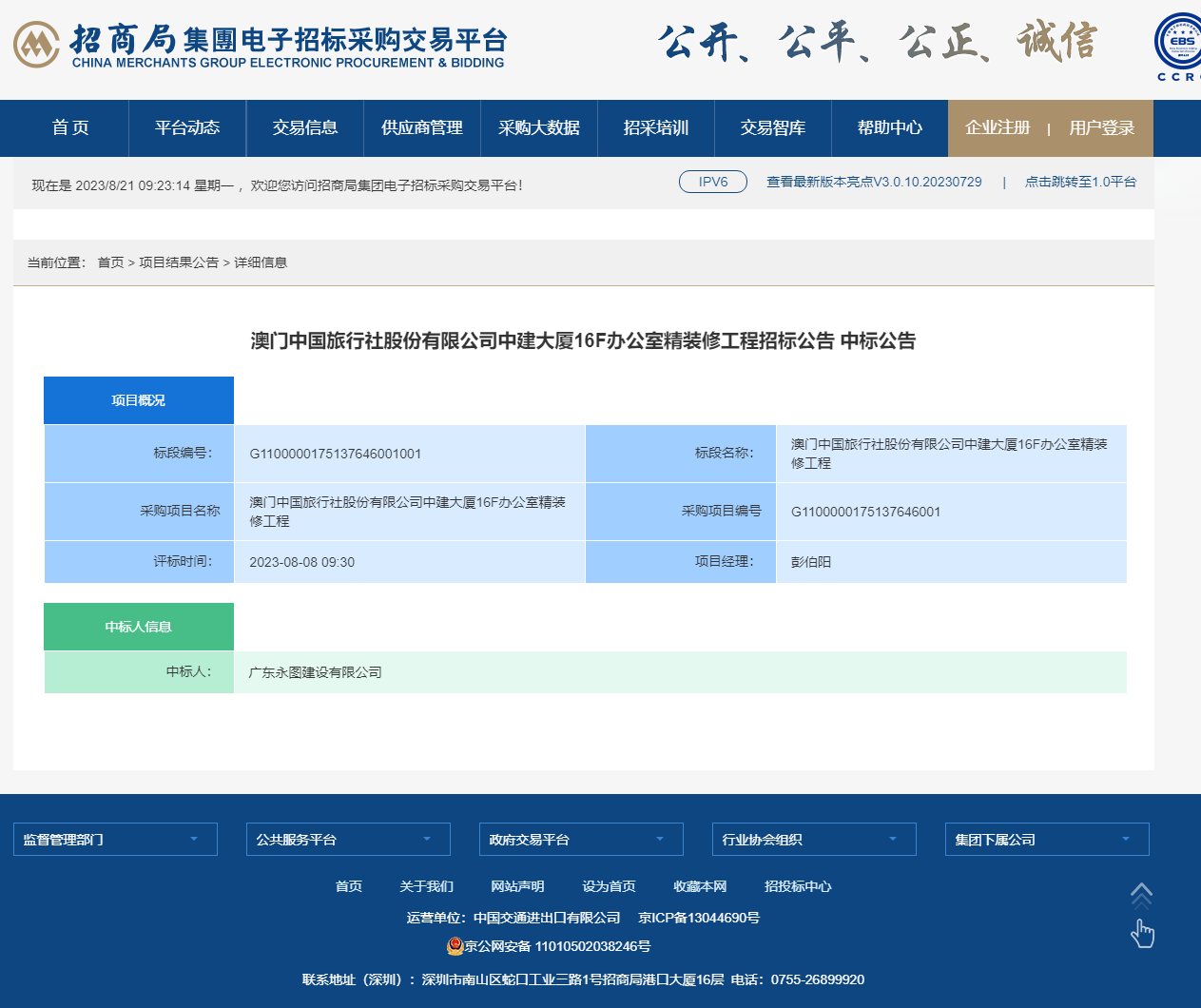Expand the 行业协会组织 dropdown

click(814, 839)
